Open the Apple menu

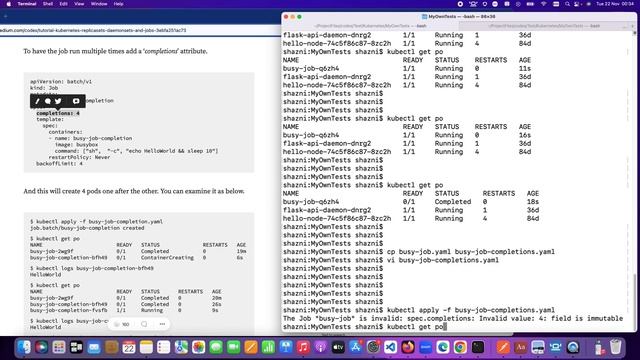(9, 4)
